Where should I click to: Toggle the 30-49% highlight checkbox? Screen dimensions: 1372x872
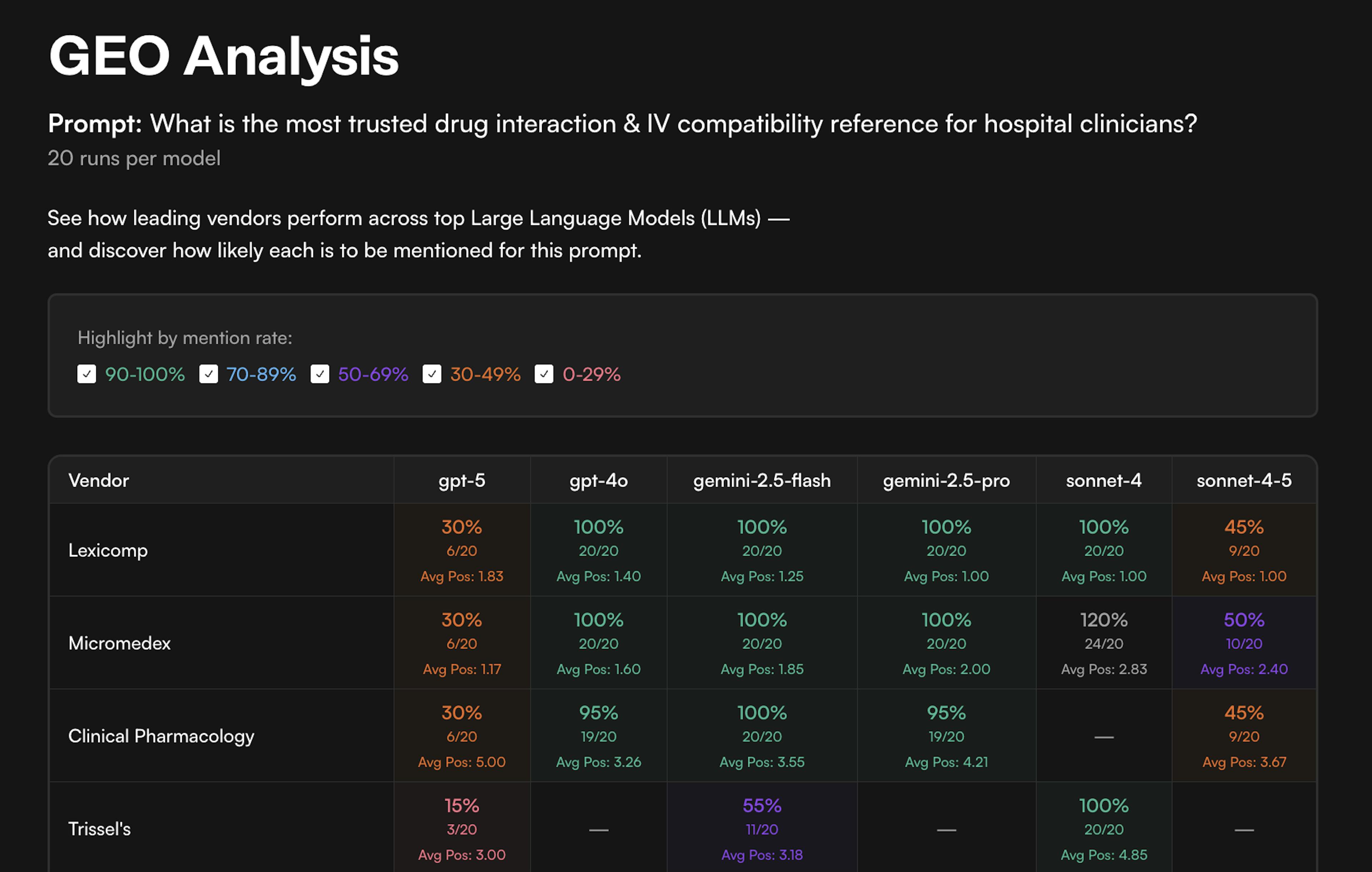[432, 375]
